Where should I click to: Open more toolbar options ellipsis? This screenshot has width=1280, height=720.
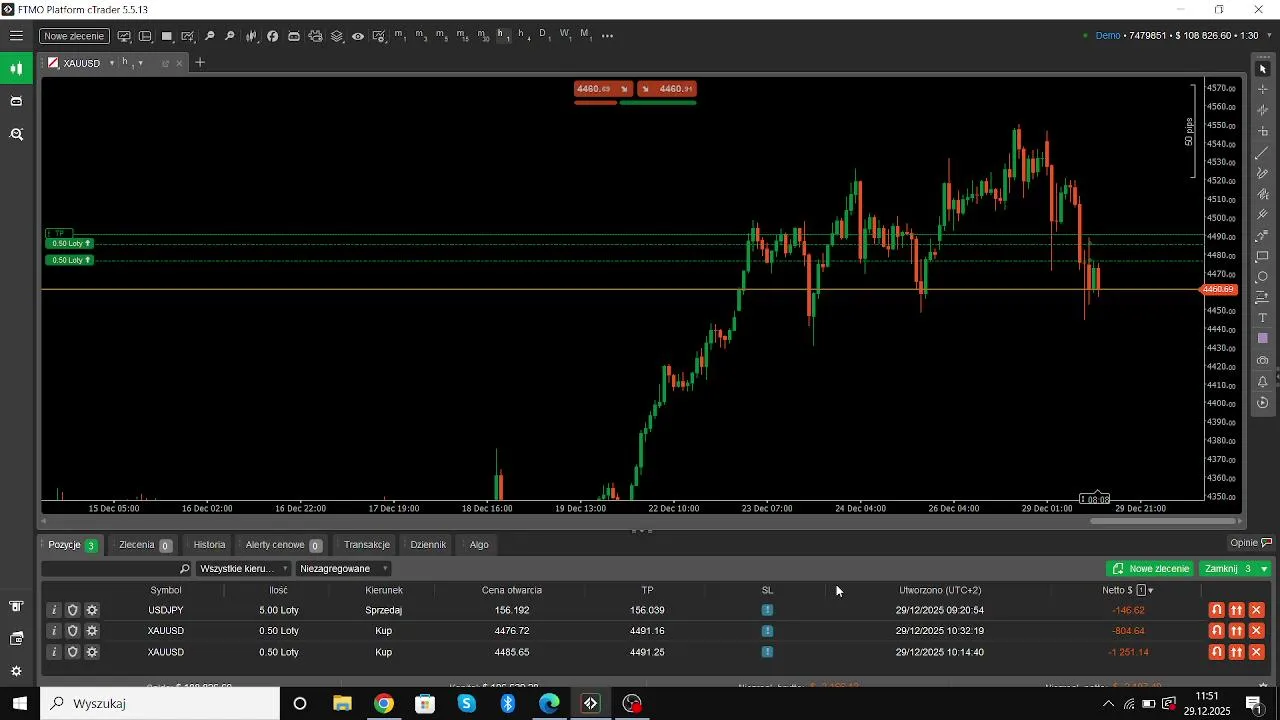tap(607, 36)
